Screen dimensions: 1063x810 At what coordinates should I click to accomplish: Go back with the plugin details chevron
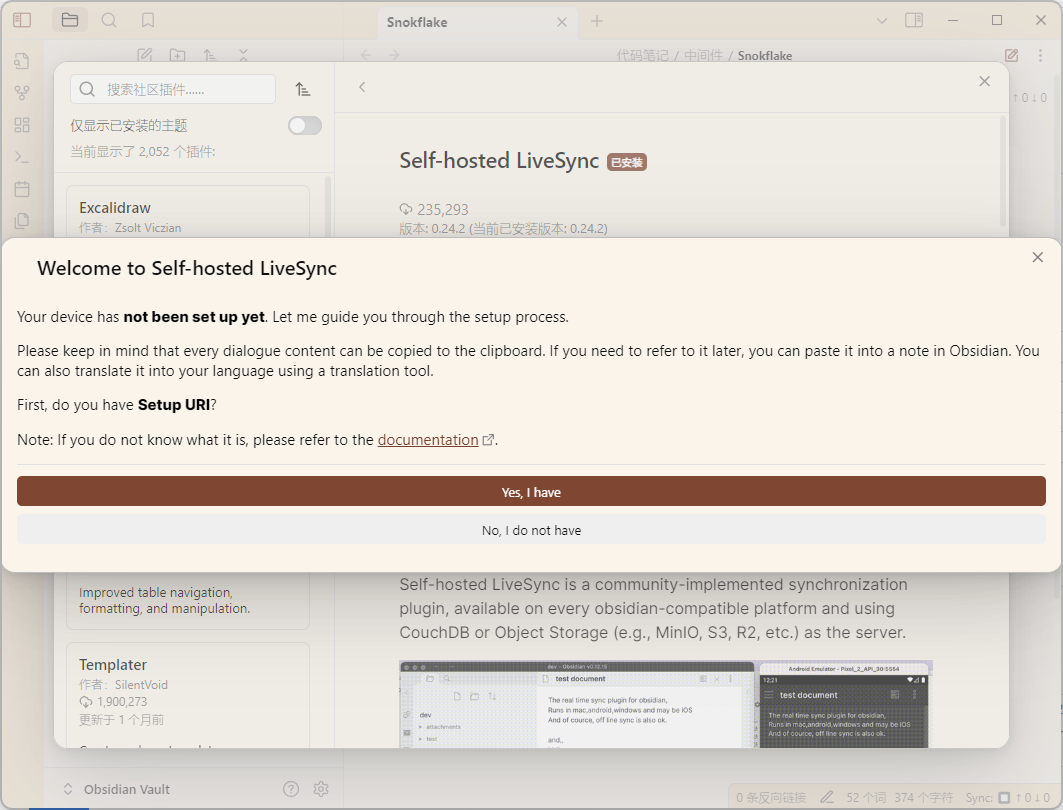[x=362, y=87]
